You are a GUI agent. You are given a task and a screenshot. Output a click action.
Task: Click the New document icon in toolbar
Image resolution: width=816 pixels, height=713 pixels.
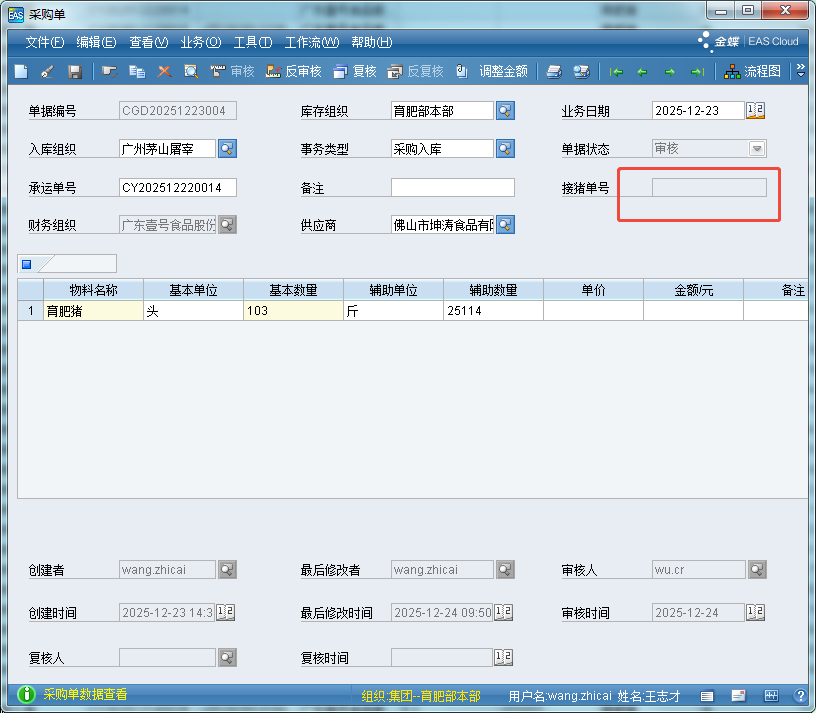pyautogui.click(x=21, y=72)
